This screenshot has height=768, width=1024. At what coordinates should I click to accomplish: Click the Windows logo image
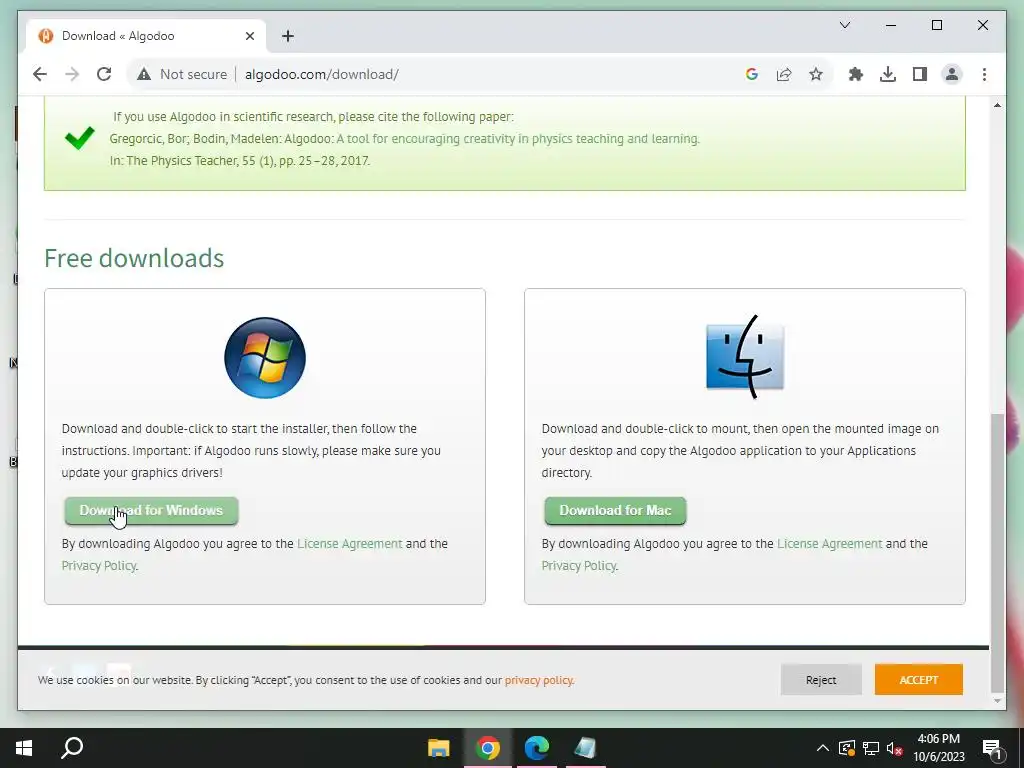tap(264, 358)
